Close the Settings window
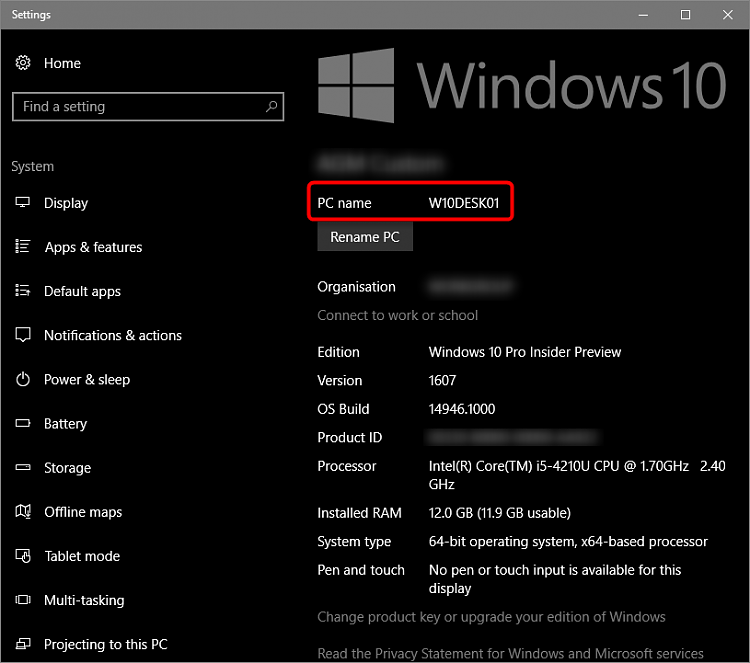 click(x=728, y=15)
